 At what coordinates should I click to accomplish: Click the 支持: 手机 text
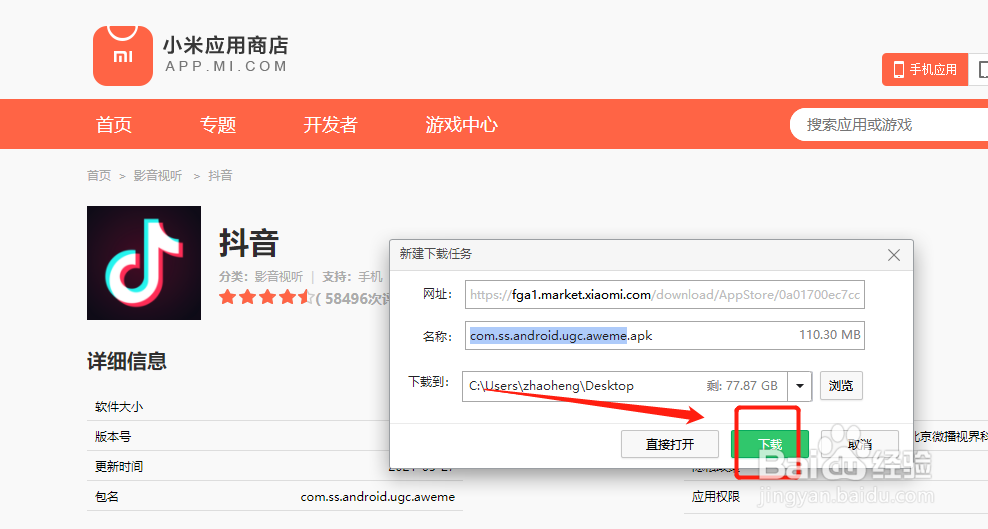coord(352,276)
